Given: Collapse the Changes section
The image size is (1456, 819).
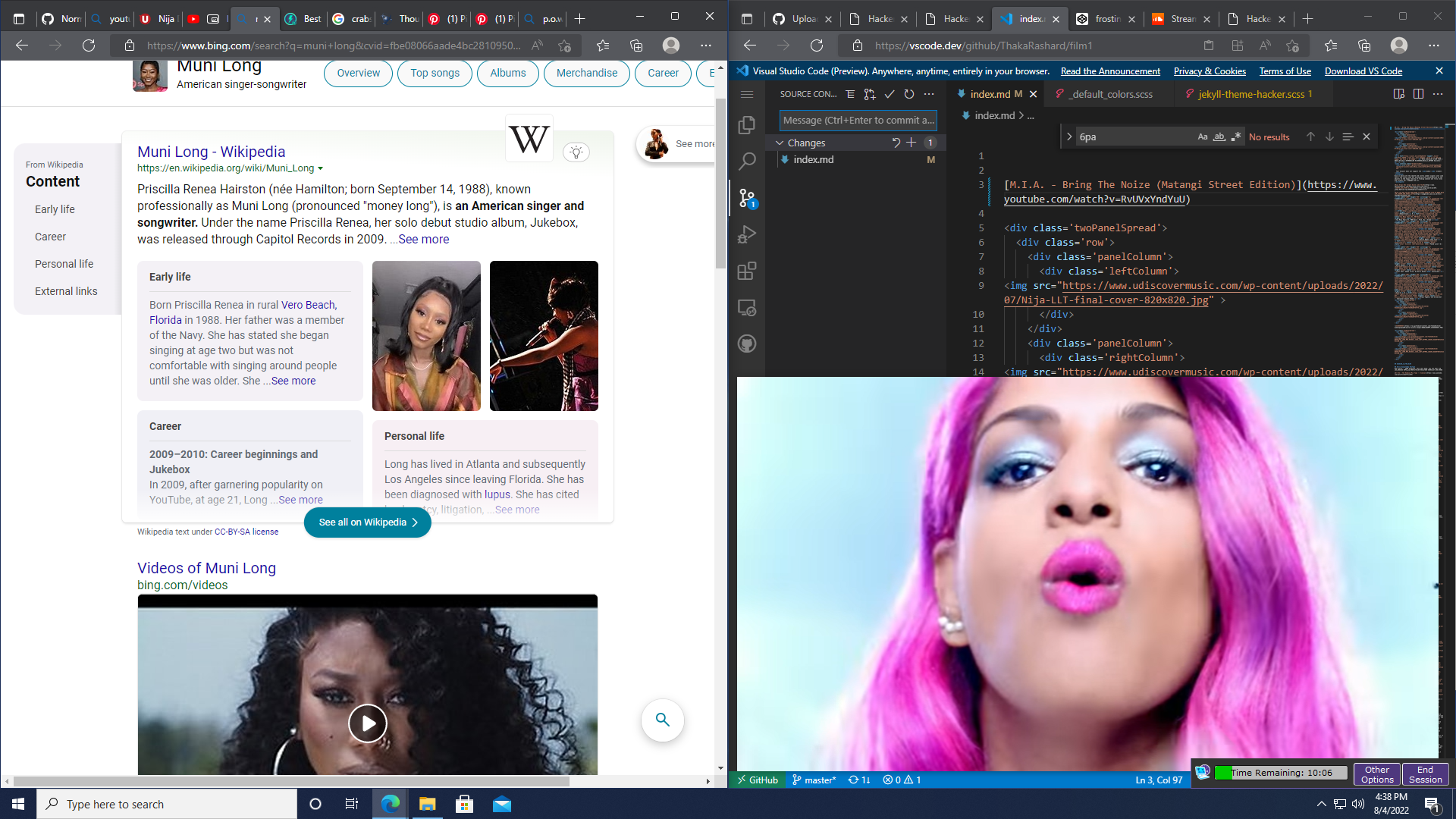Looking at the screenshot, I should point(780,143).
